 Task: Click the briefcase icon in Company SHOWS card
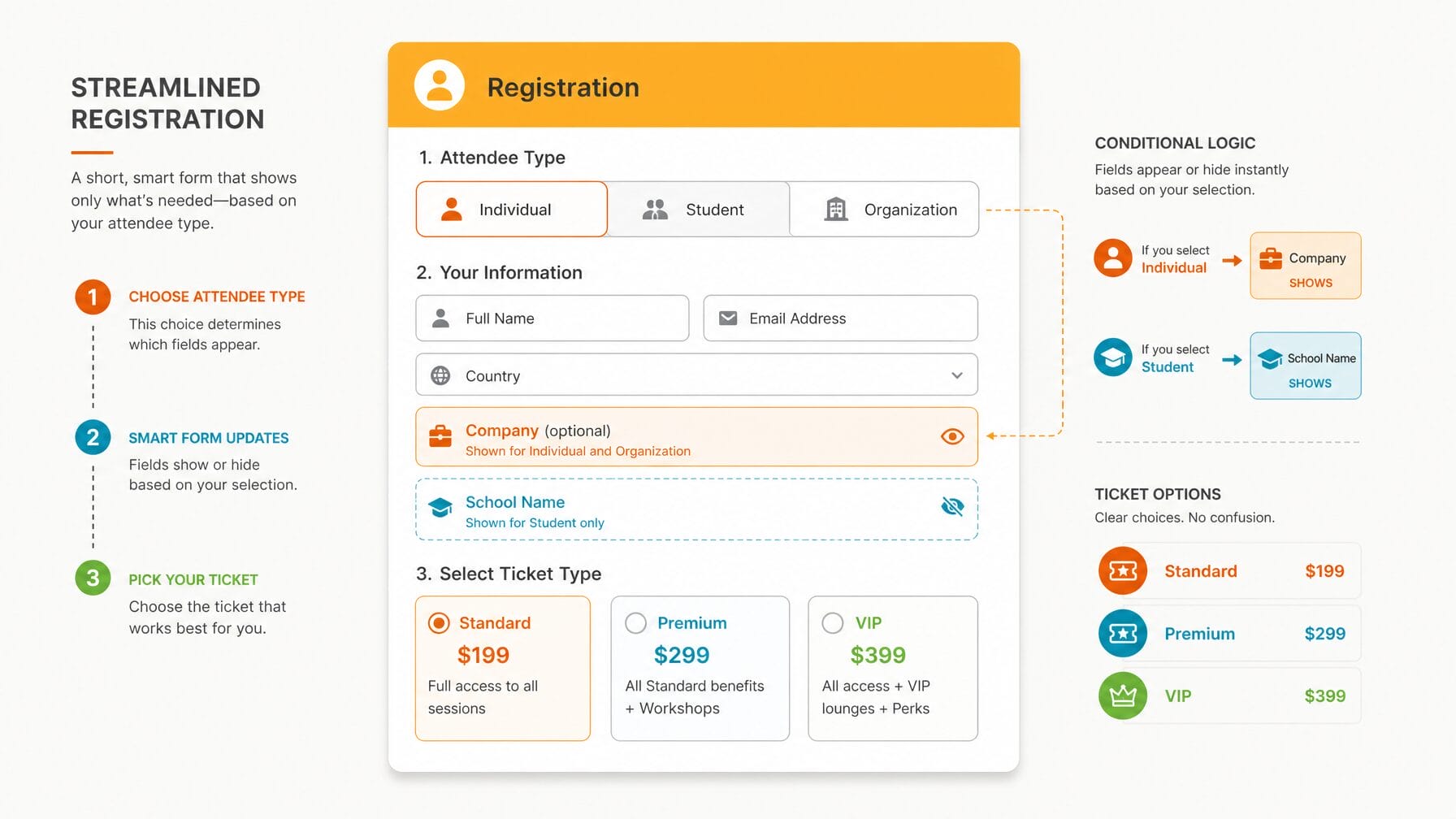(x=1271, y=258)
